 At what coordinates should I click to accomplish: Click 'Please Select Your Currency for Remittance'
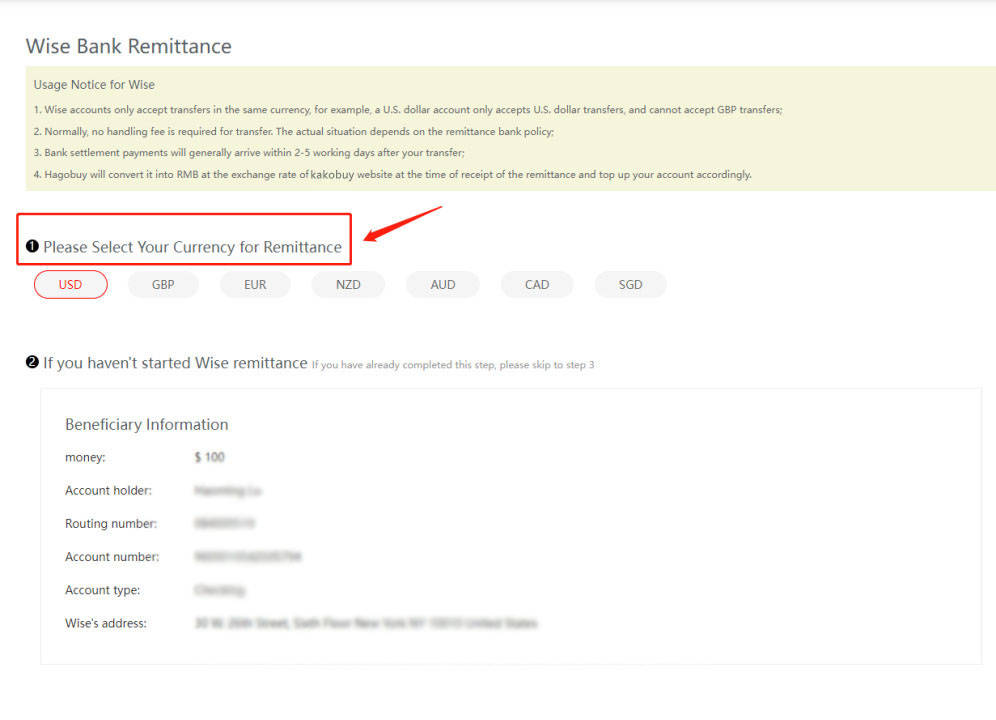pyautogui.click(x=192, y=247)
